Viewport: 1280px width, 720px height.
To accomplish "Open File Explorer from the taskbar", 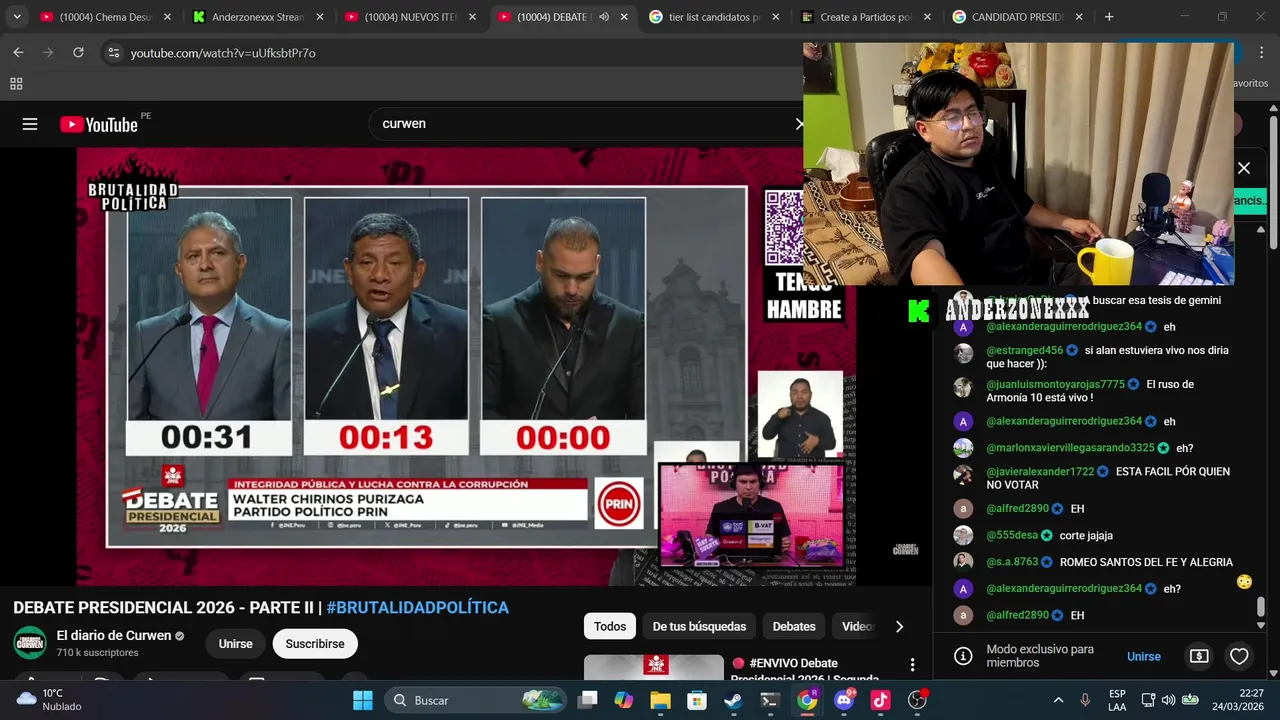I will [x=661, y=700].
